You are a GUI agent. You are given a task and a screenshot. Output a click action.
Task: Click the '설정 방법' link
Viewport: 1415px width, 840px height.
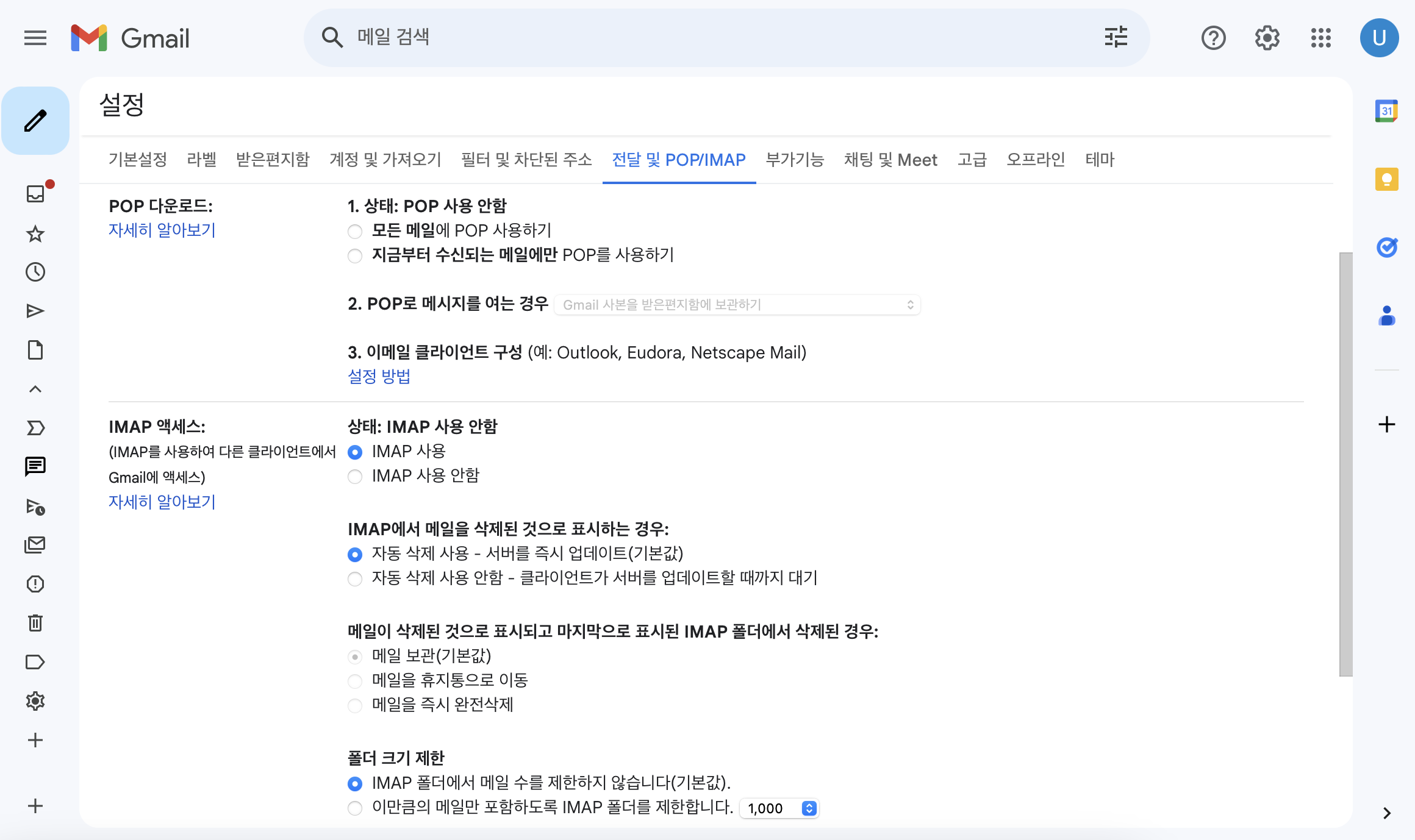click(x=379, y=377)
